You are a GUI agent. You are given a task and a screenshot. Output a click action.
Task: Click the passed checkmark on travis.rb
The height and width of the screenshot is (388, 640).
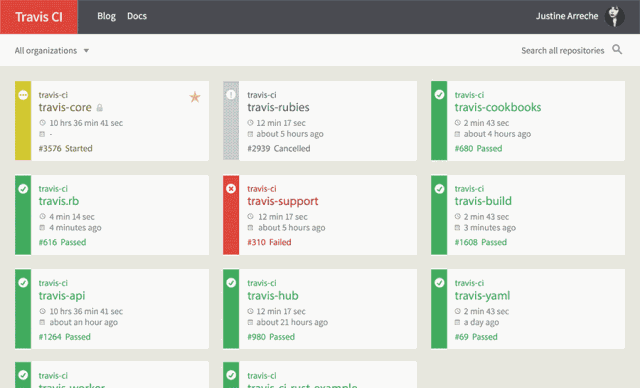23,188
